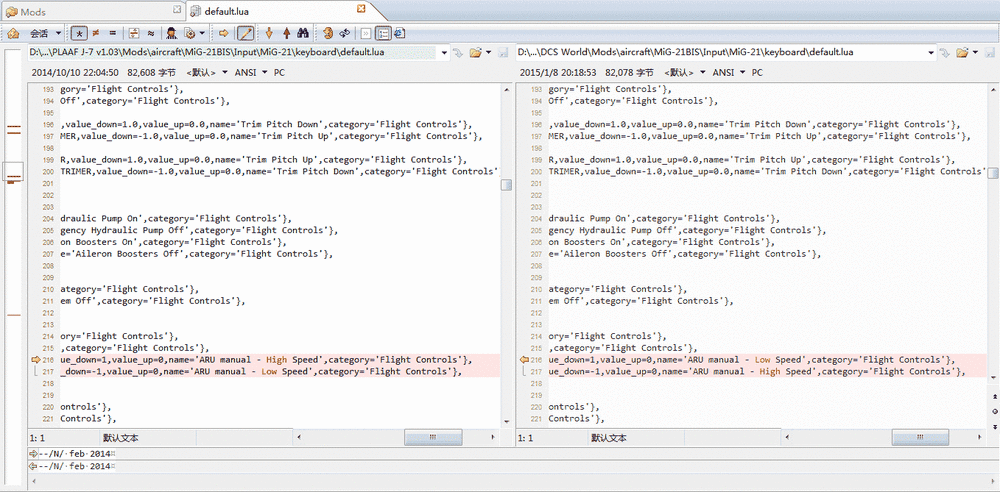Click left pane horizontal scrollbar thumb
The image size is (1000, 492).
[x=432, y=437]
